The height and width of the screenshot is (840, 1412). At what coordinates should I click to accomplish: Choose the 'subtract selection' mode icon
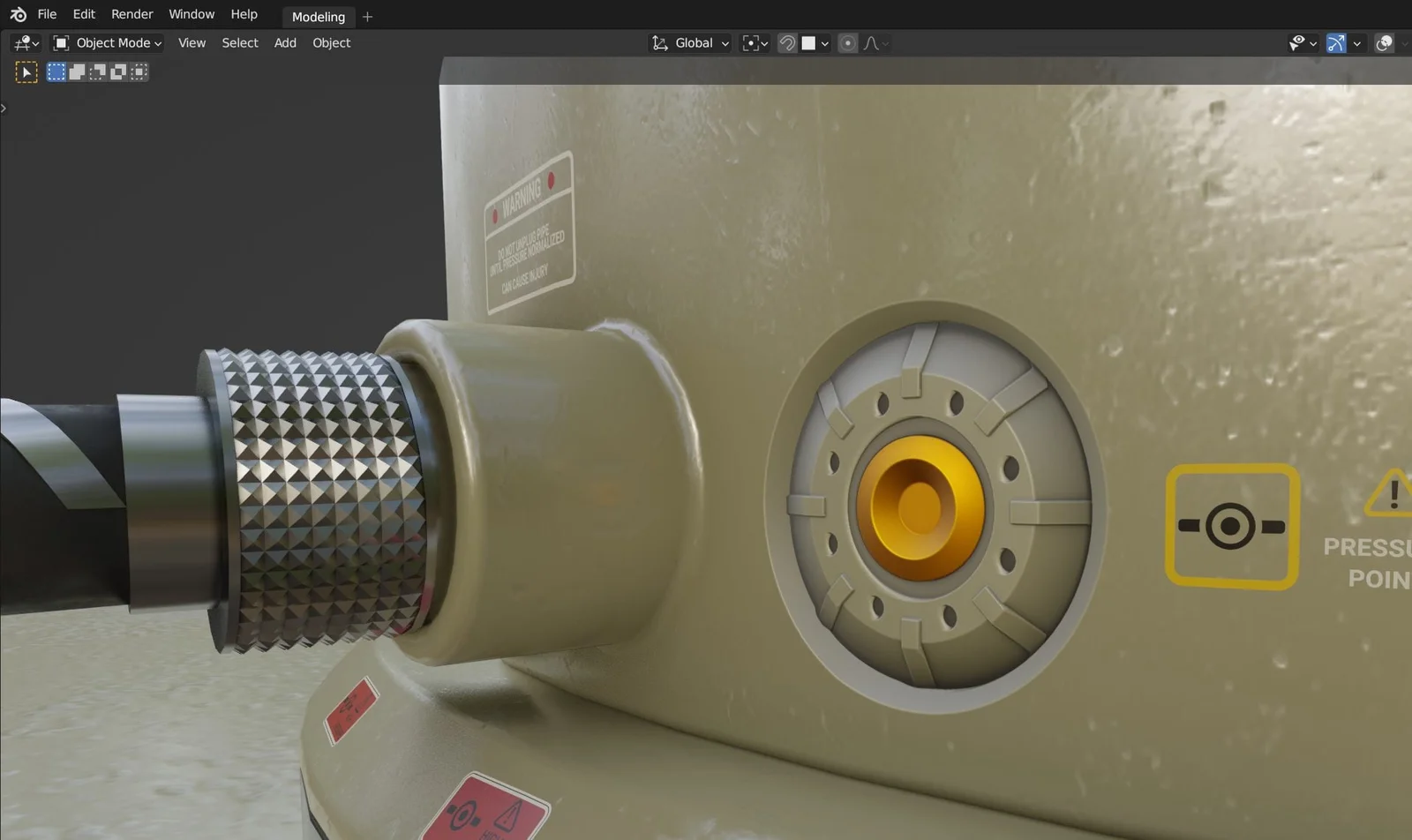(x=97, y=72)
